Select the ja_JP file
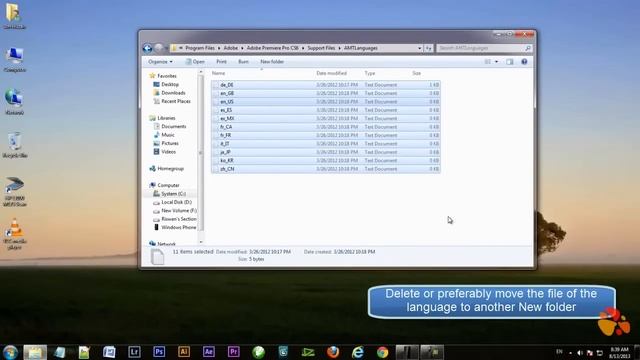Screen dimensions: 640x360 pyautogui.click(x=326, y=152)
